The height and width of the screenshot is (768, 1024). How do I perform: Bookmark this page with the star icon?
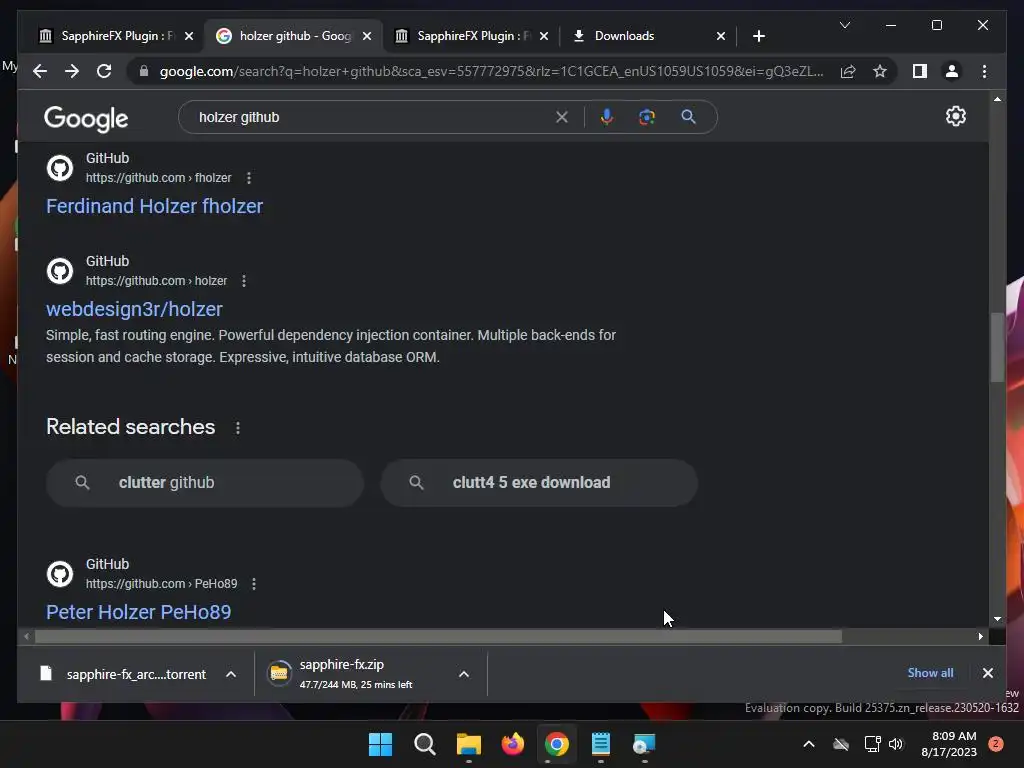click(880, 71)
